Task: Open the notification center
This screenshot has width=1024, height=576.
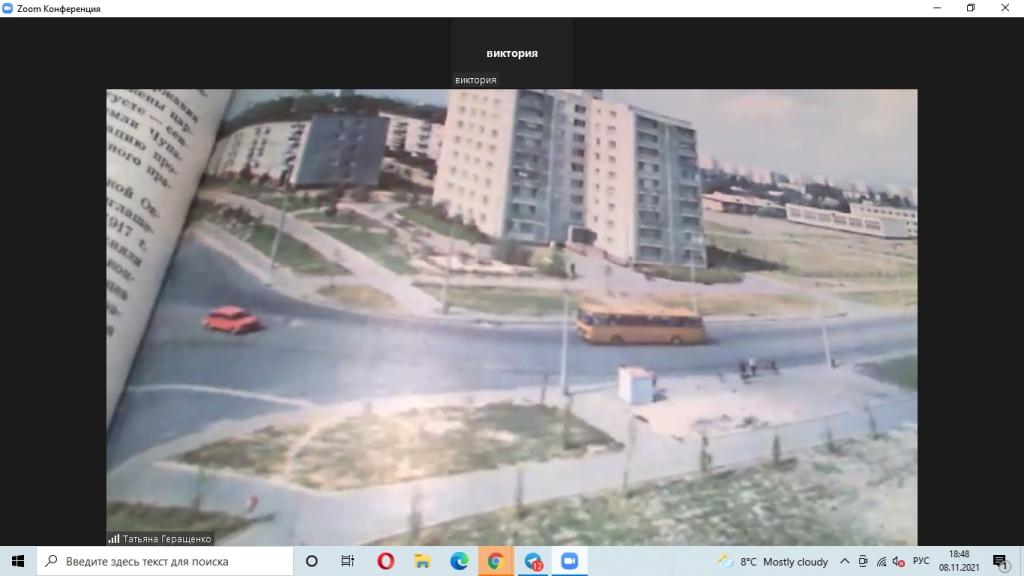Action: click(1000, 561)
